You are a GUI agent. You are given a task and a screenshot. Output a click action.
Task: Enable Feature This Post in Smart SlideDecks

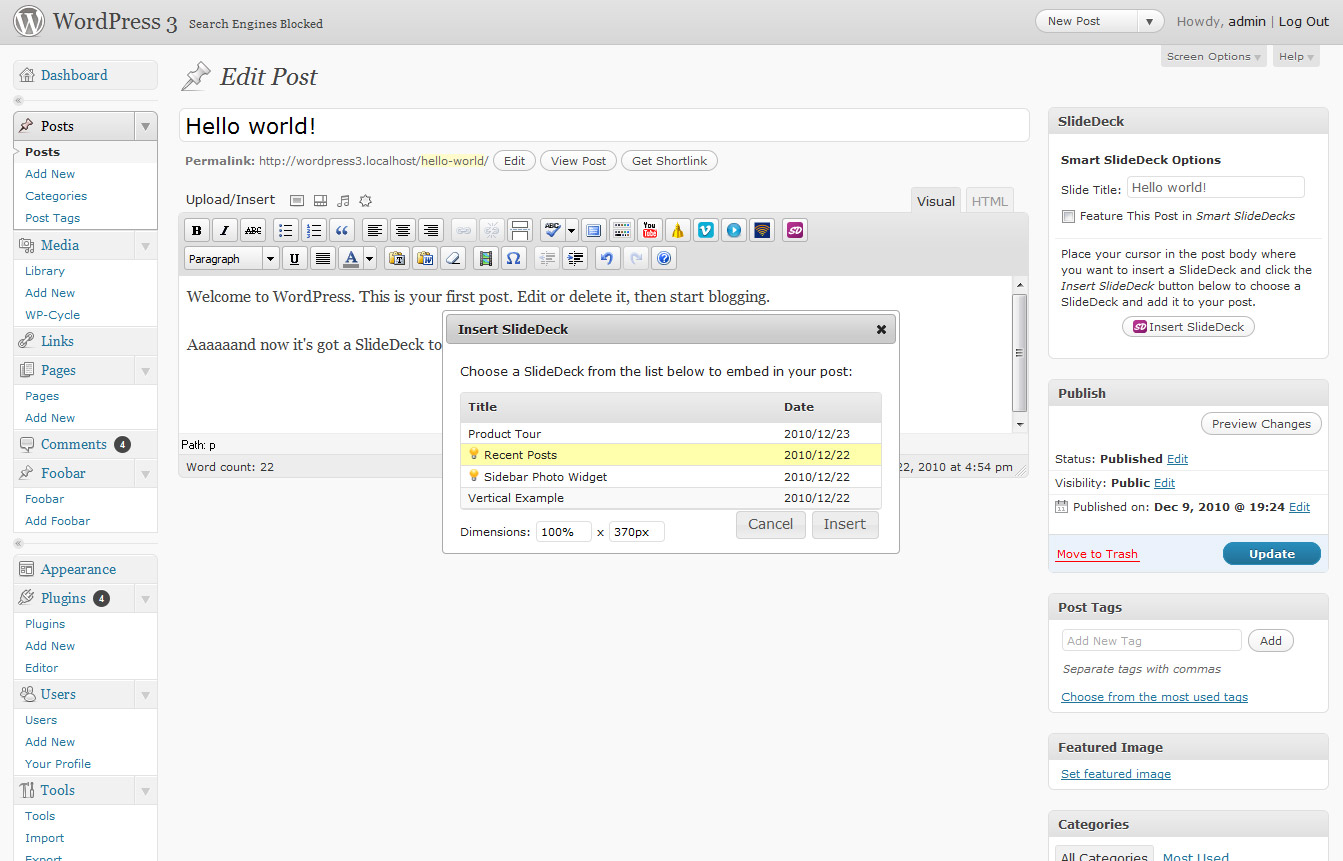(x=1068, y=216)
